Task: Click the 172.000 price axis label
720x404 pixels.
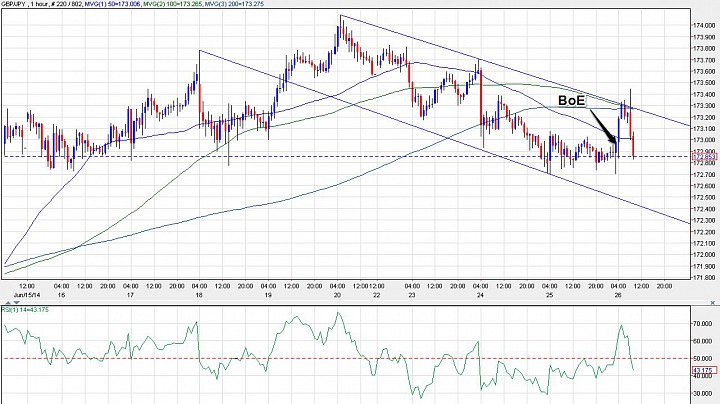Action: 703,255
